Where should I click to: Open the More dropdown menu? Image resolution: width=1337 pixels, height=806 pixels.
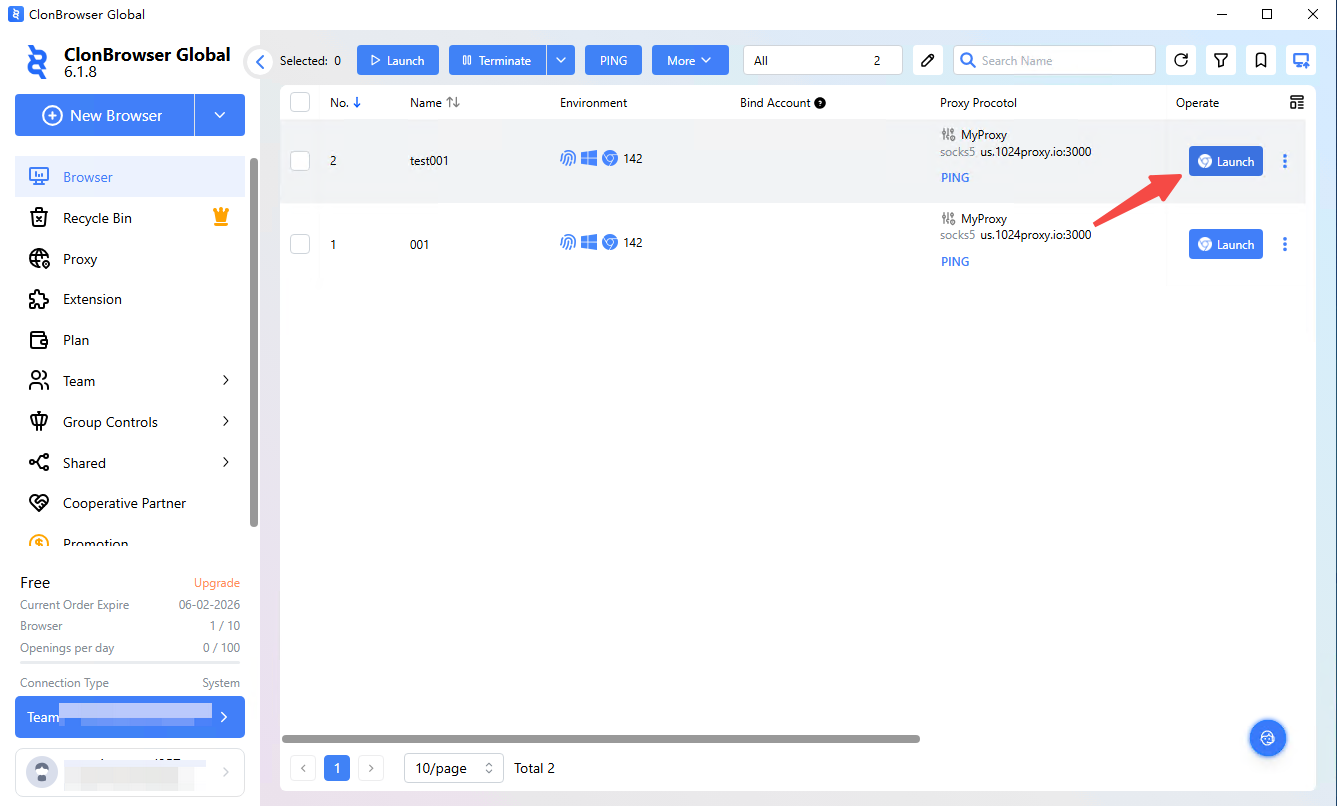click(x=690, y=61)
